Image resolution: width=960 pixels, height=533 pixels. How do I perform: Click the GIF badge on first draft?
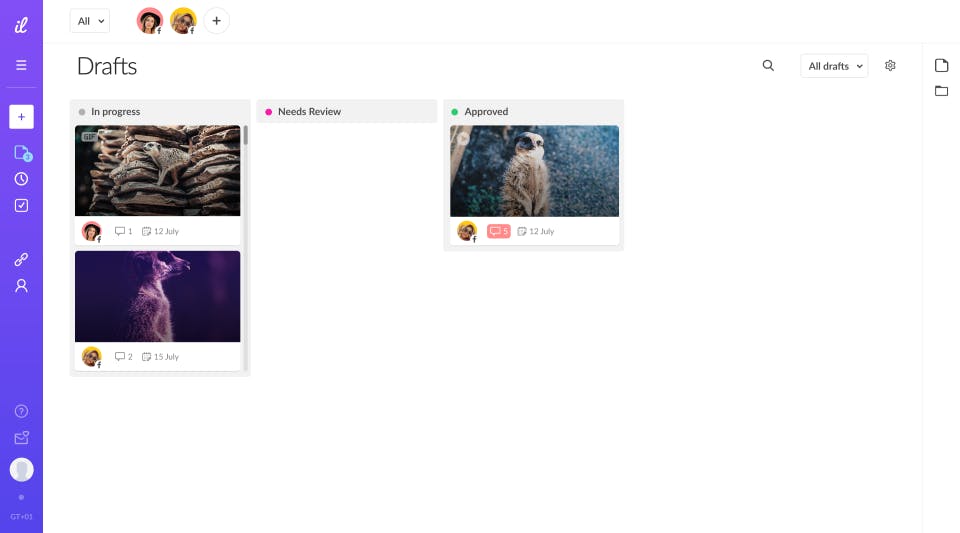coord(89,136)
